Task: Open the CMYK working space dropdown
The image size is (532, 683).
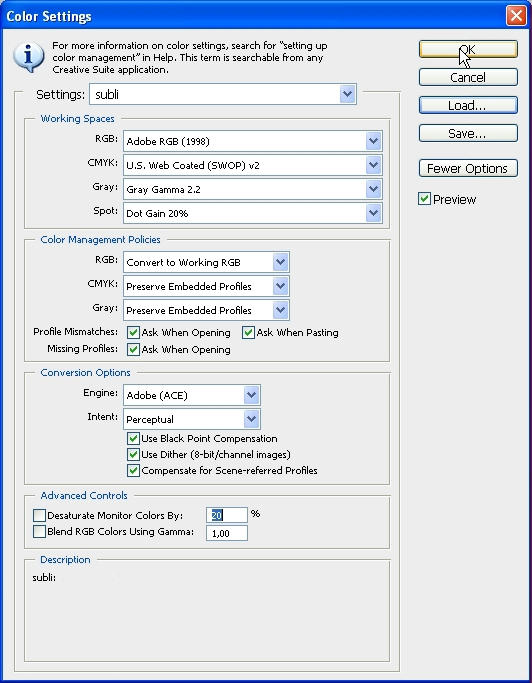Action: click(x=253, y=165)
